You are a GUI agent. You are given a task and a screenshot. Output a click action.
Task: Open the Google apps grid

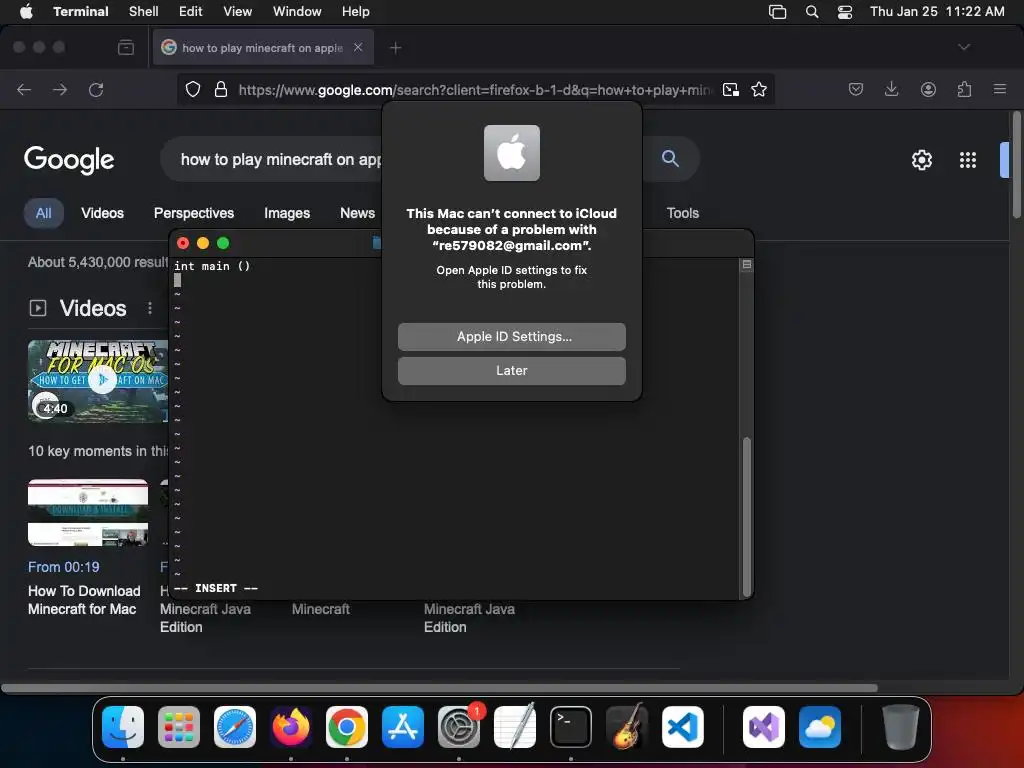[x=968, y=160]
